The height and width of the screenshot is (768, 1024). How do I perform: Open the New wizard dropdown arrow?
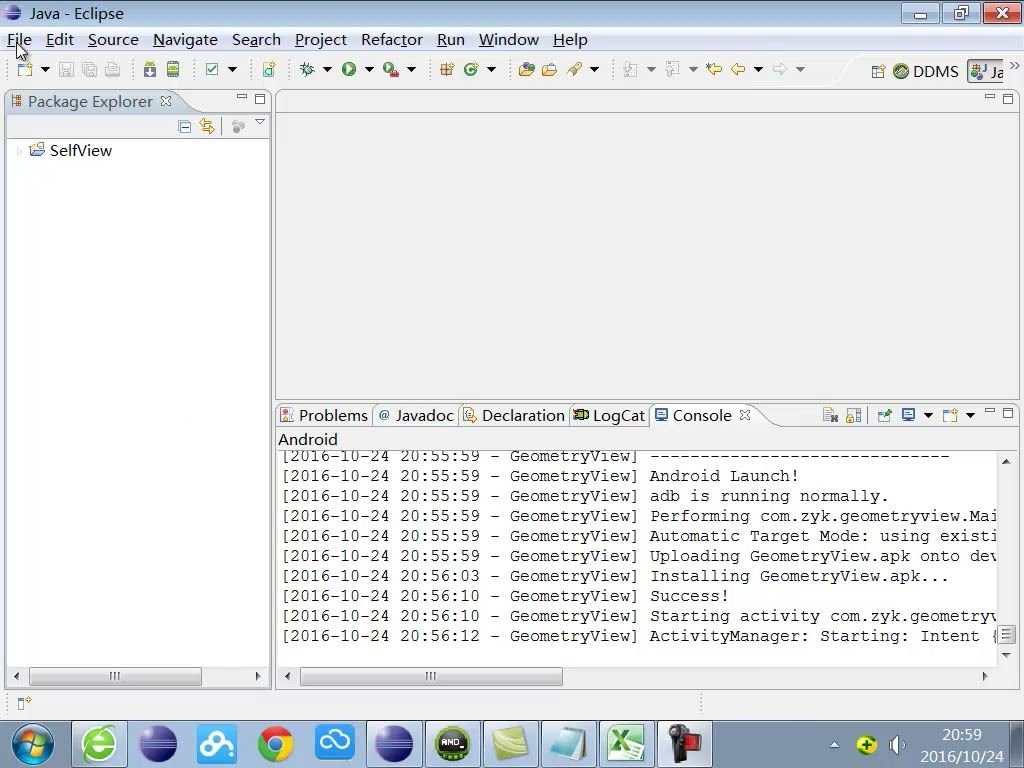click(x=45, y=69)
